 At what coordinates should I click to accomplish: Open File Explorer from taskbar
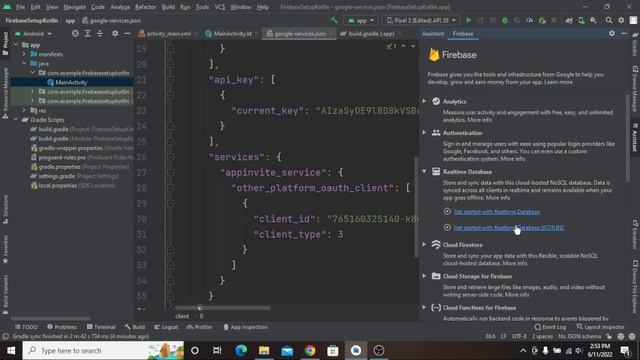pos(264,351)
